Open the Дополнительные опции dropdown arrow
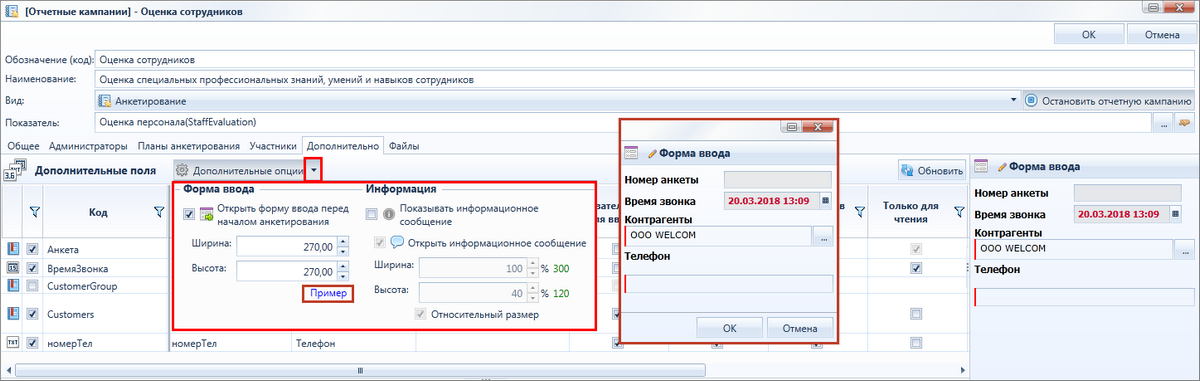Screen dimensions: 1200x381 [x=314, y=171]
